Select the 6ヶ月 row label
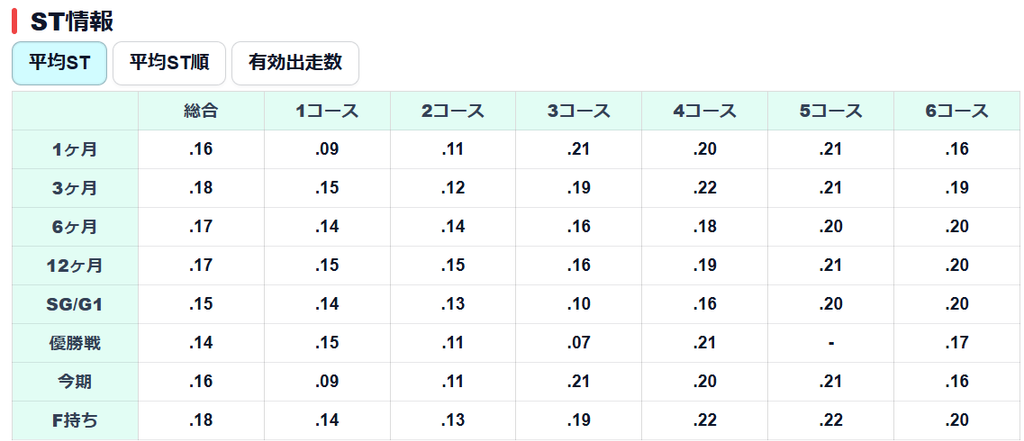This screenshot has width=1024, height=441. (75, 227)
